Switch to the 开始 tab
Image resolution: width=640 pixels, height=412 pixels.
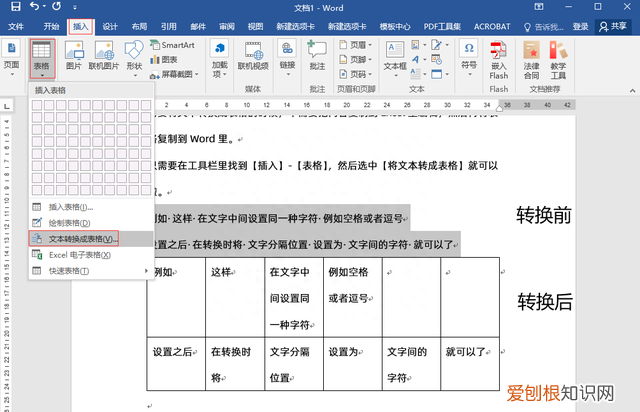pos(51,27)
